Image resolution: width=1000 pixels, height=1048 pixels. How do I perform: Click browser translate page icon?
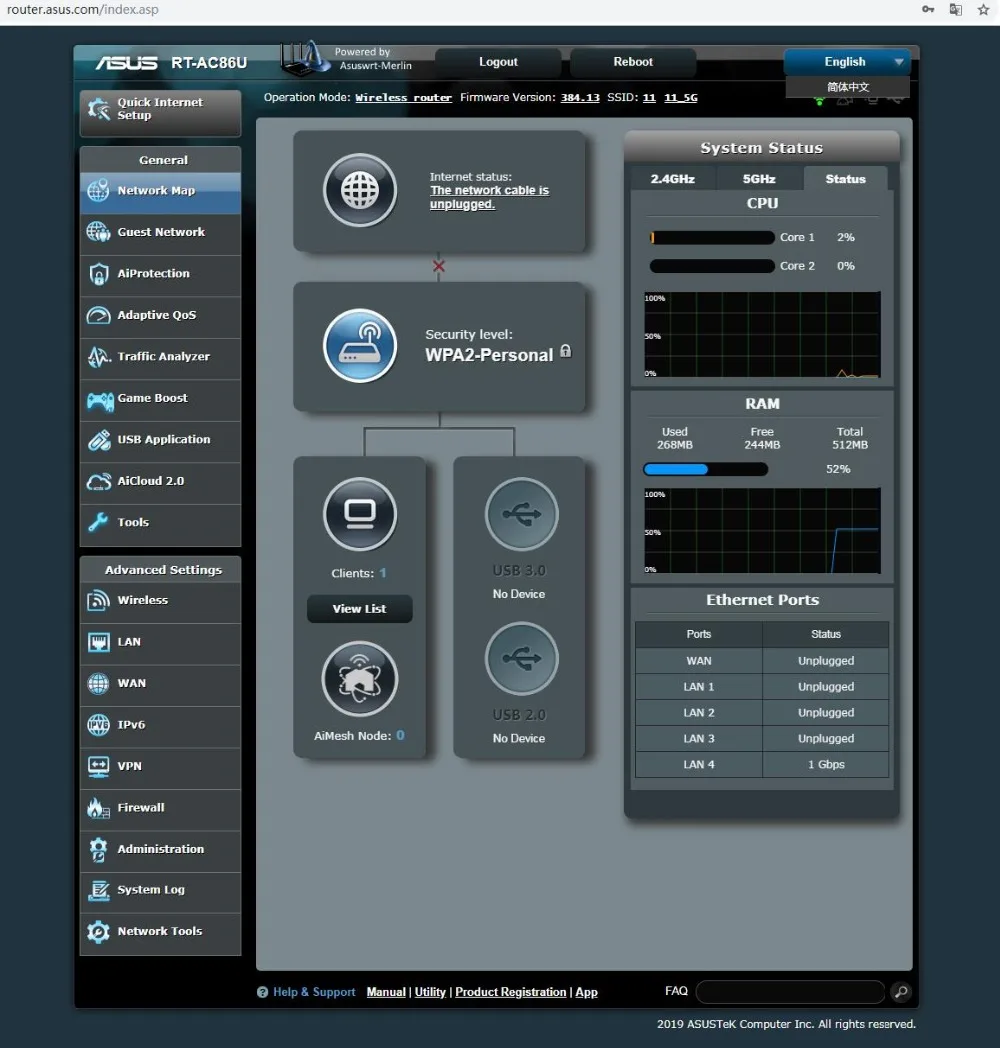[956, 9]
